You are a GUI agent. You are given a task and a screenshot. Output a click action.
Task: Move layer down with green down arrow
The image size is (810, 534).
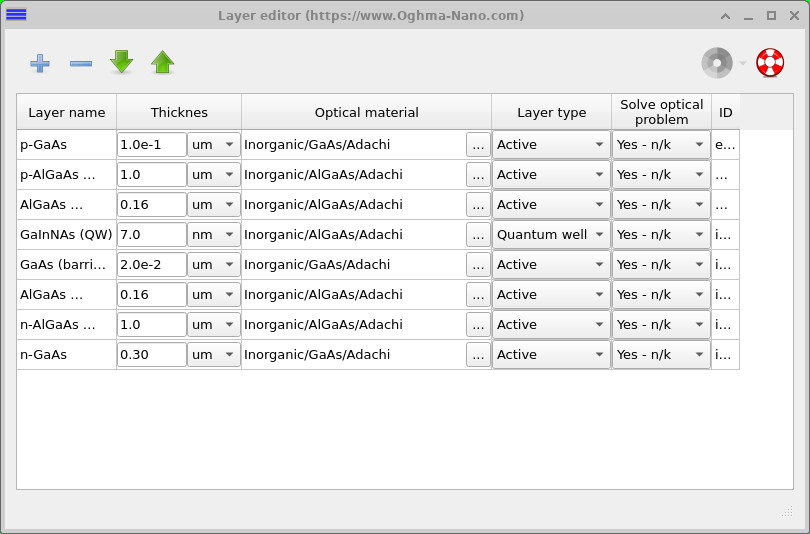[x=121, y=62]
